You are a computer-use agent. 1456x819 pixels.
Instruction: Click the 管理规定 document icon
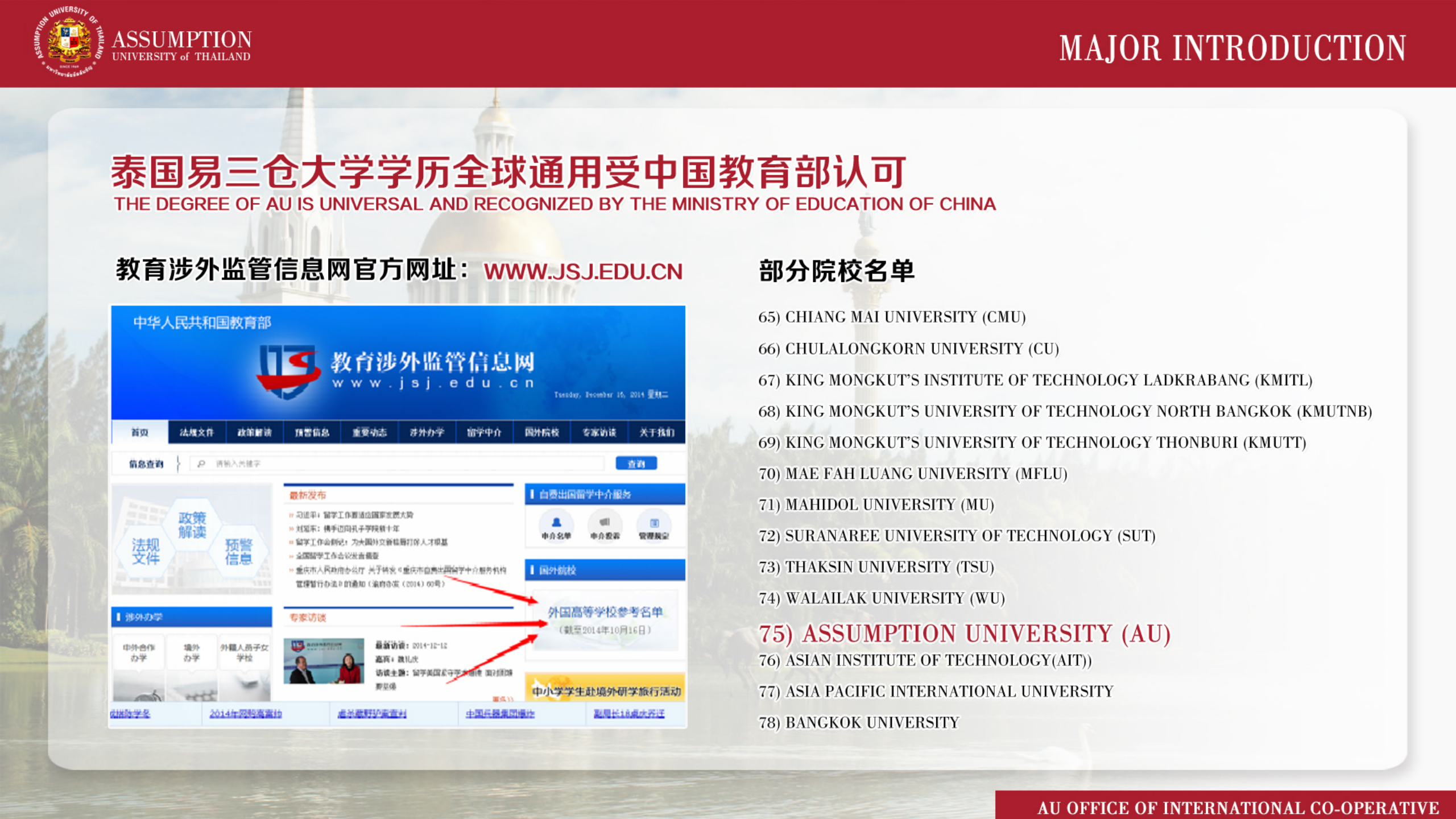pyautogui.click(x=654, y=523)
